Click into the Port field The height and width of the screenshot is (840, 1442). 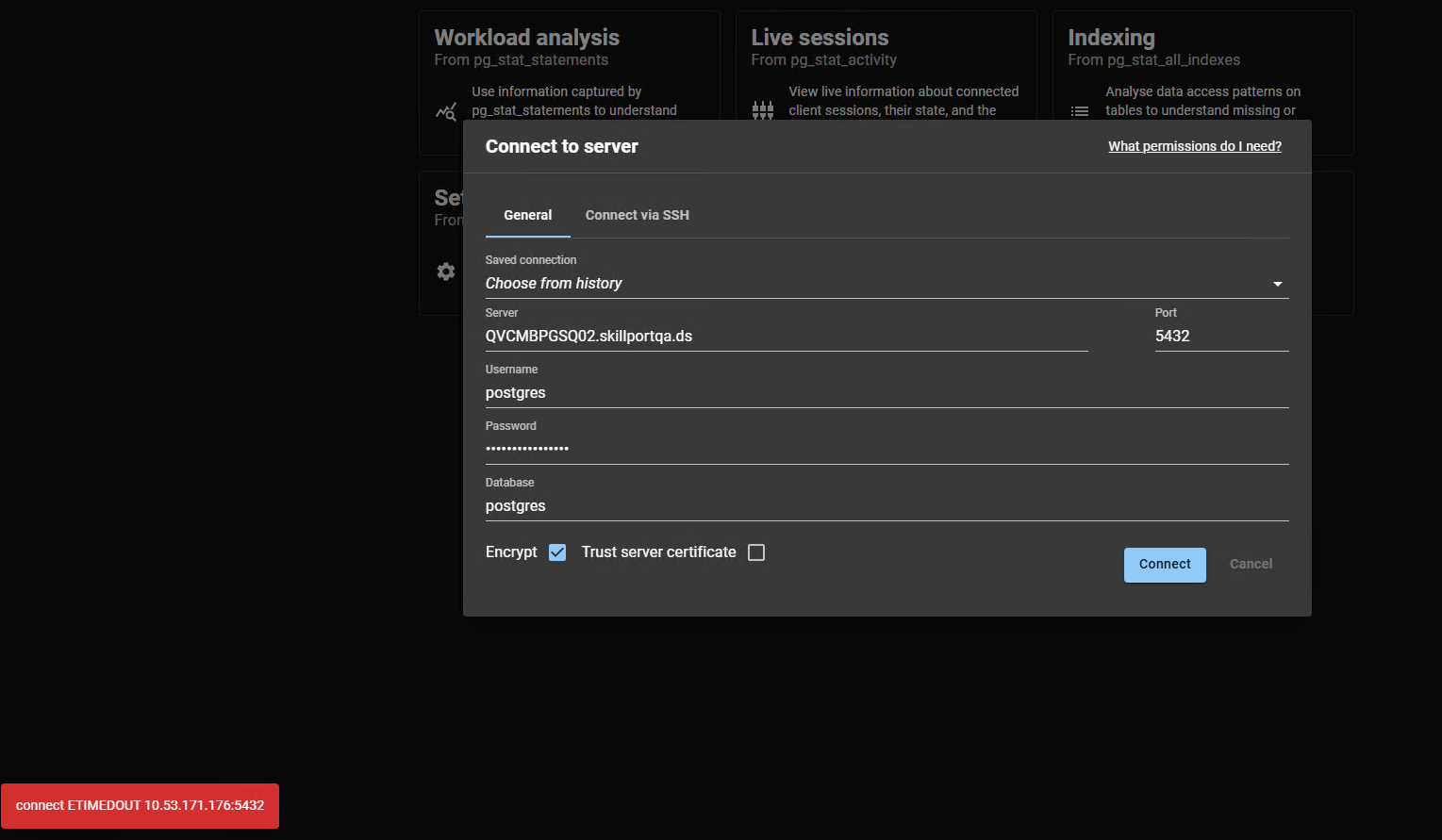[x=1220, y=337]
